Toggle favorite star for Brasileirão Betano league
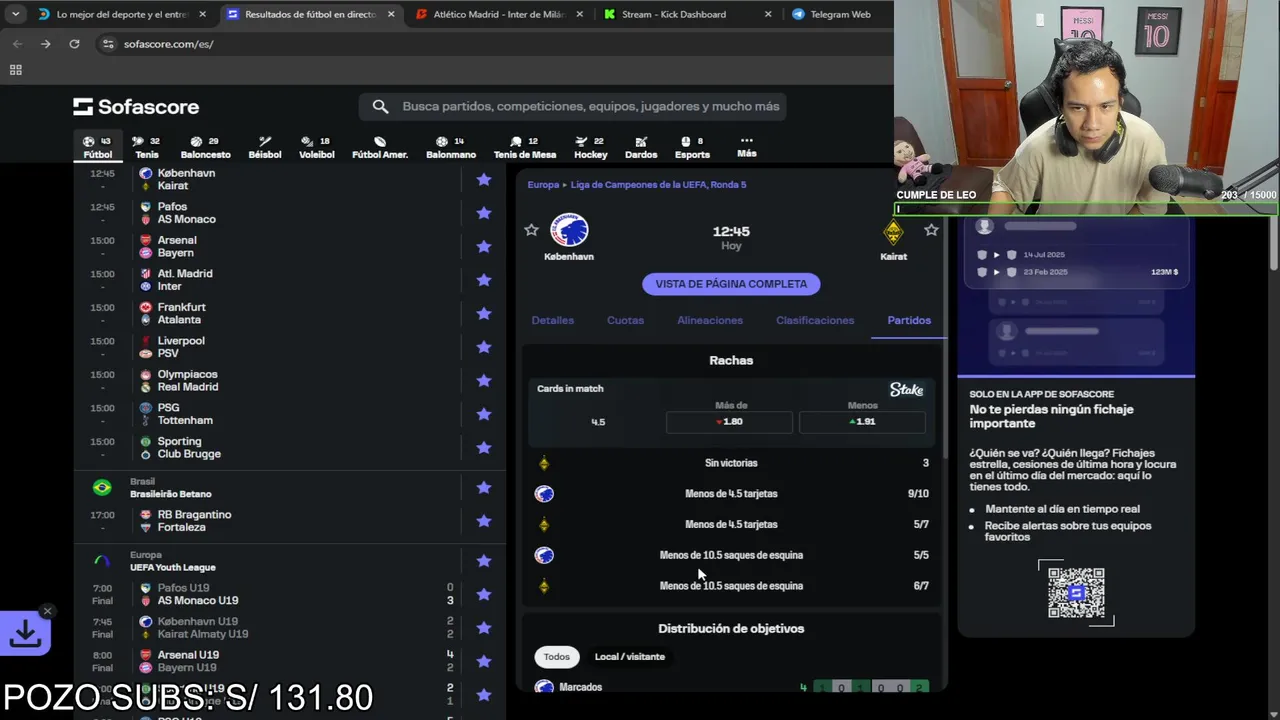1280x720 pixels. (484, 487)
